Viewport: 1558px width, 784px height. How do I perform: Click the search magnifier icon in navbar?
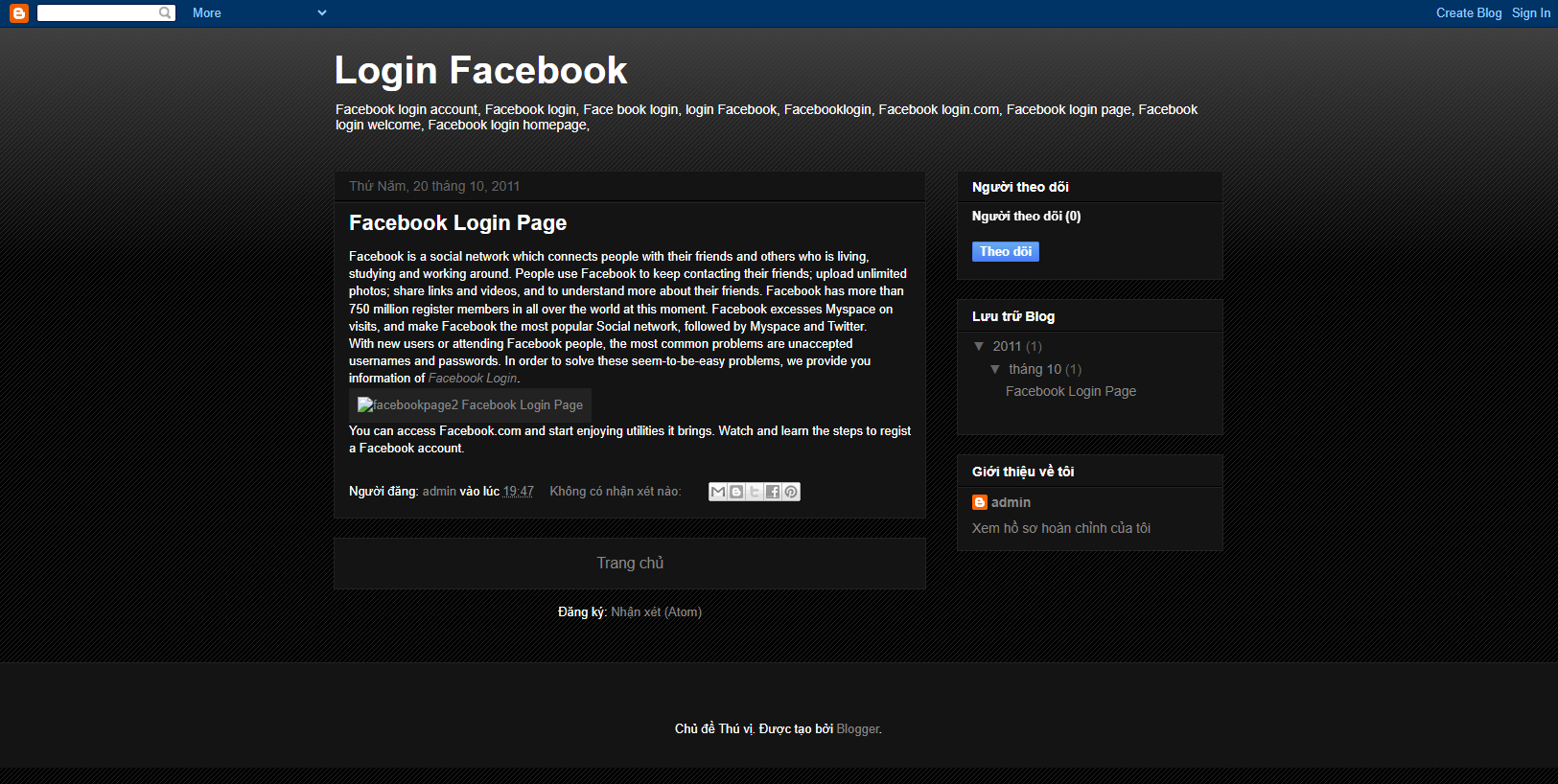(165, 12)
